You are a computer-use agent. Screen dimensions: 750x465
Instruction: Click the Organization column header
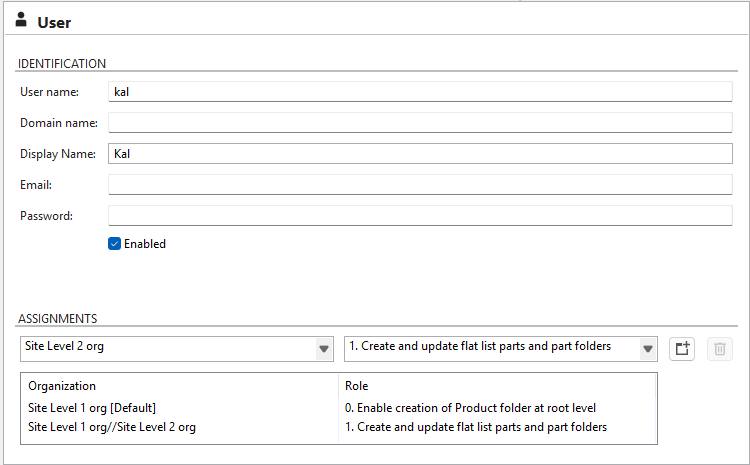coord(62,385)
